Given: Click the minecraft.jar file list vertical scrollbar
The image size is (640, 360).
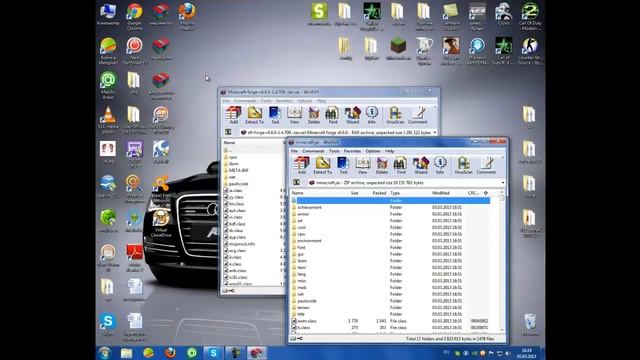Looking at the screenshot, I should (502, 261).
